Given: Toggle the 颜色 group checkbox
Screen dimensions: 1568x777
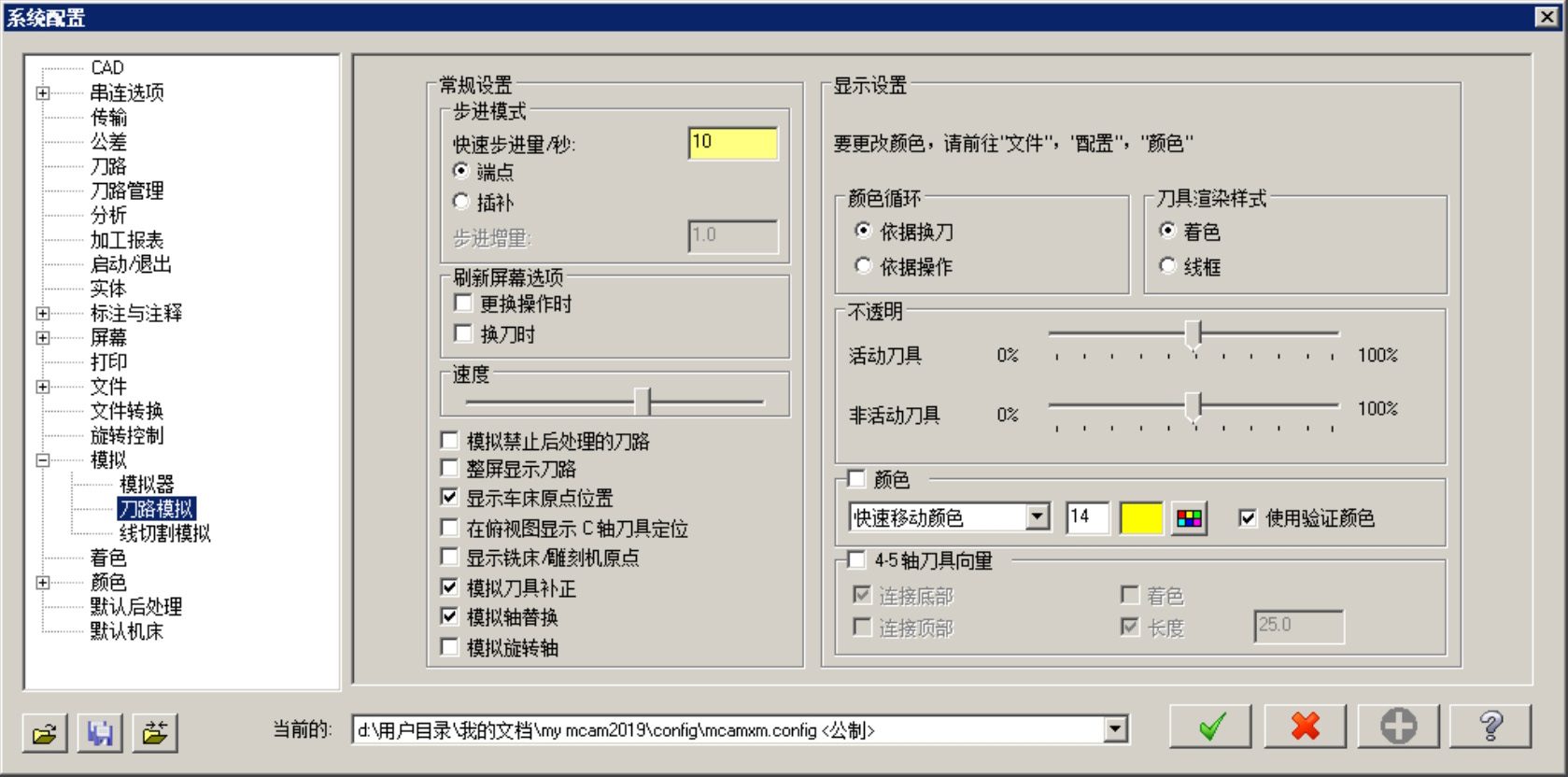Looking at the screenshot, I should 855,479.
